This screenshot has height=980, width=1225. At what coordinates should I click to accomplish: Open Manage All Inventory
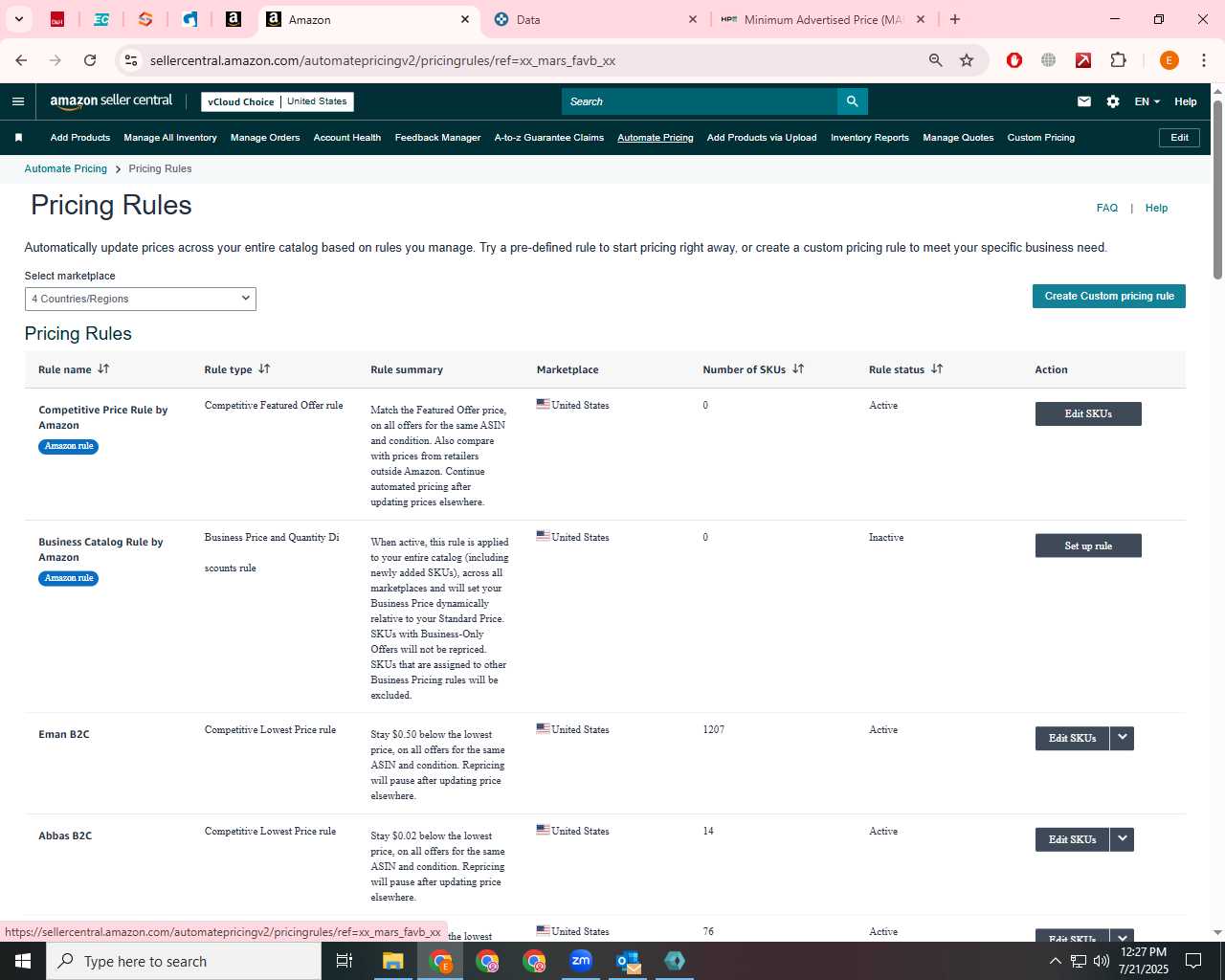click(170, 138)
